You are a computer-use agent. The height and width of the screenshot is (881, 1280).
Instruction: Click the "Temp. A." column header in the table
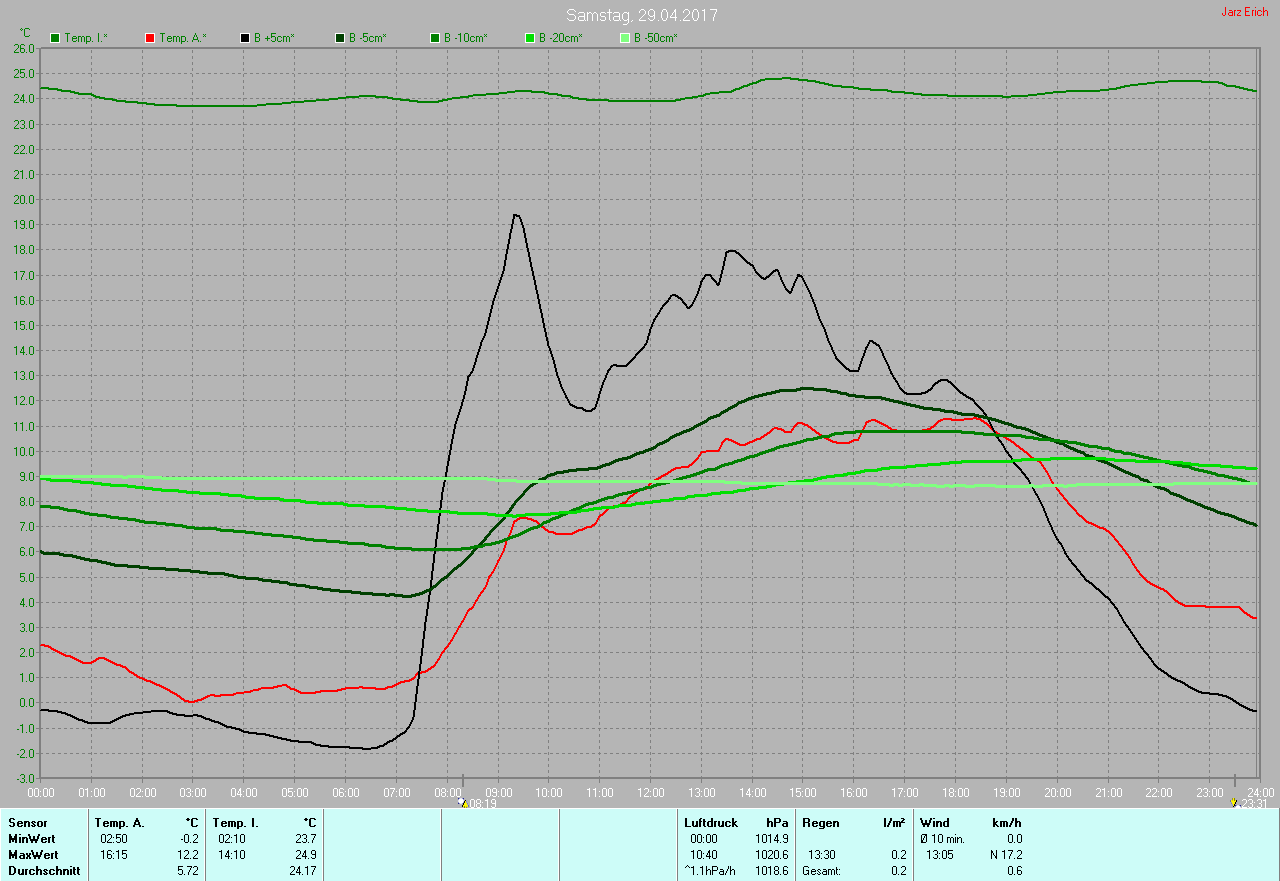tap(119, 823)
